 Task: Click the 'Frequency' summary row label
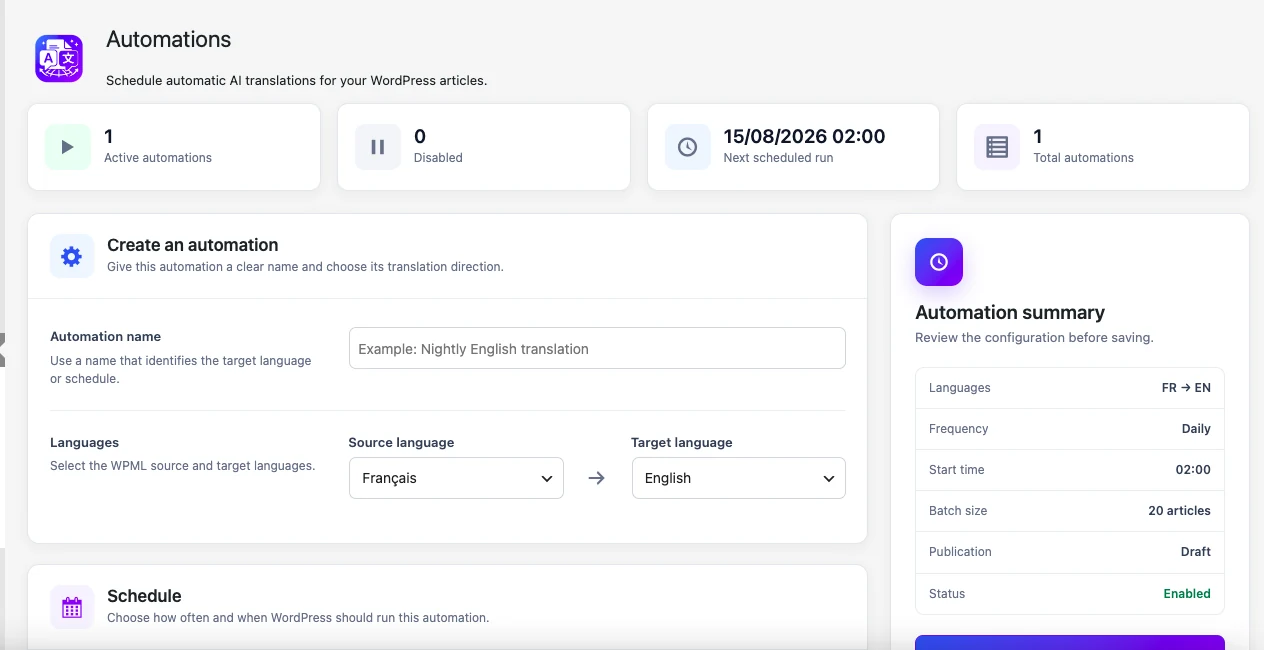pos(958,429)
